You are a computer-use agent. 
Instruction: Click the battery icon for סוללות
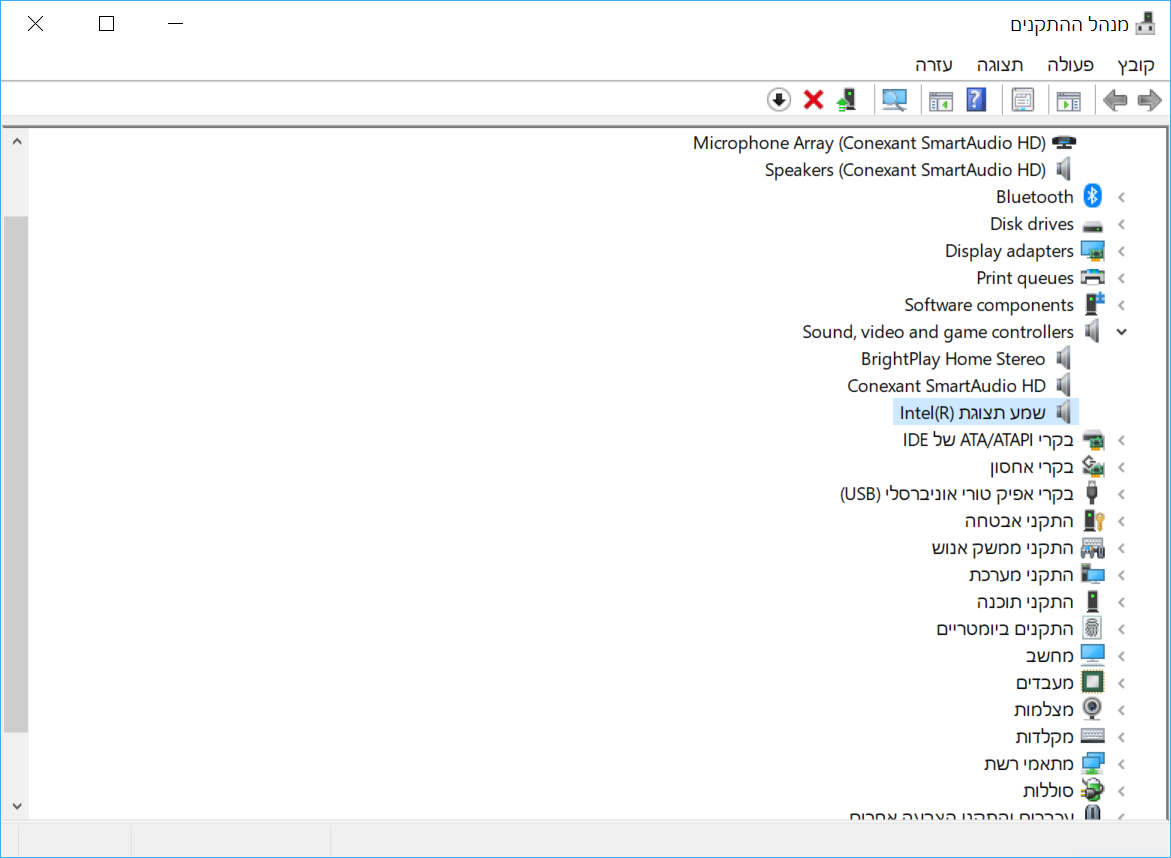point(1093,789)
